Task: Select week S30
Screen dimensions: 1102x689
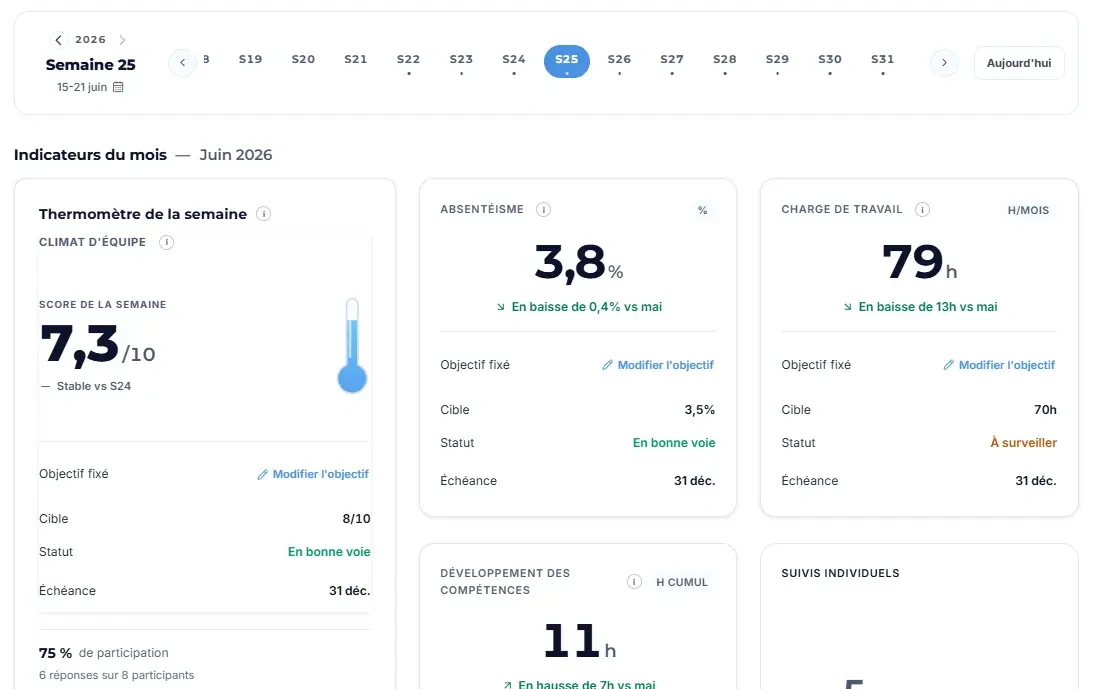Action: pos(830,62)
